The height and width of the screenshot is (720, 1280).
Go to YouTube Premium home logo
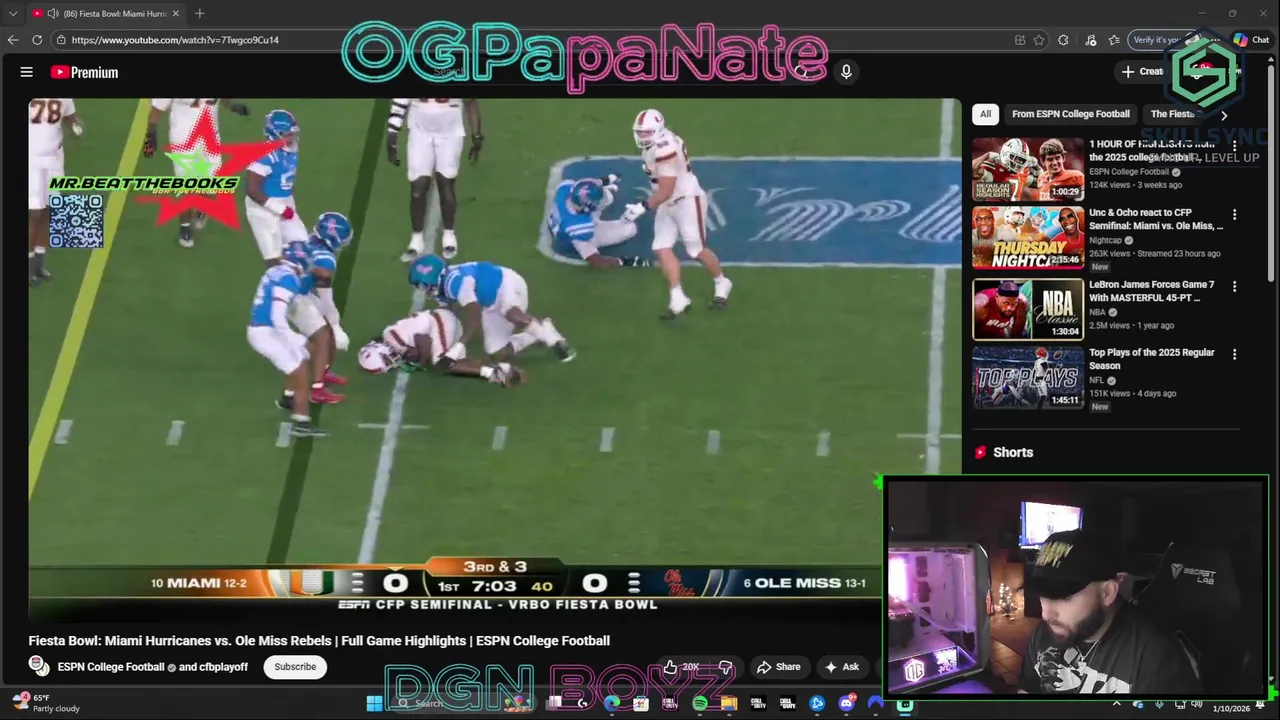(x=84, y=72)
